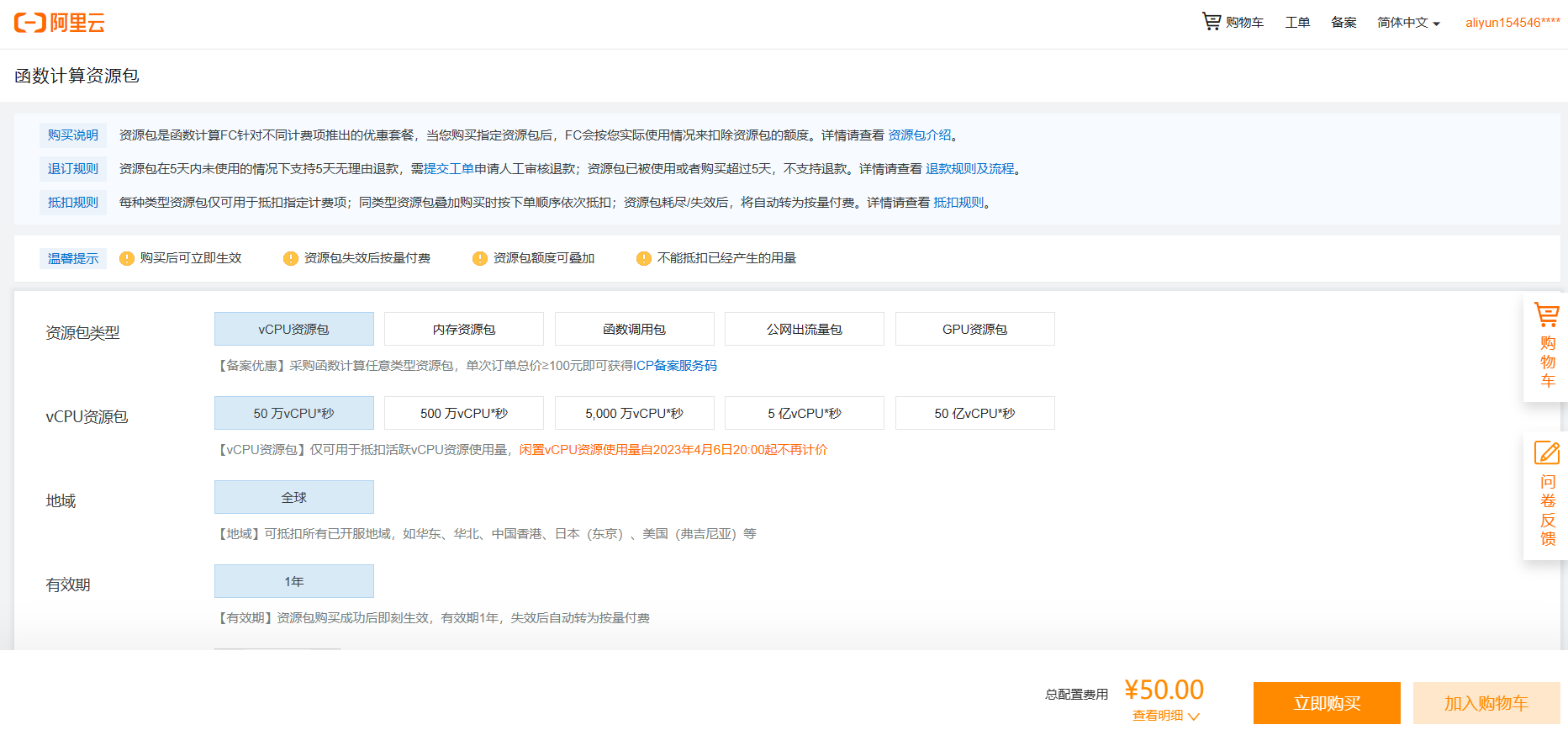Select the vCPU资源包 type

(294, 329)
